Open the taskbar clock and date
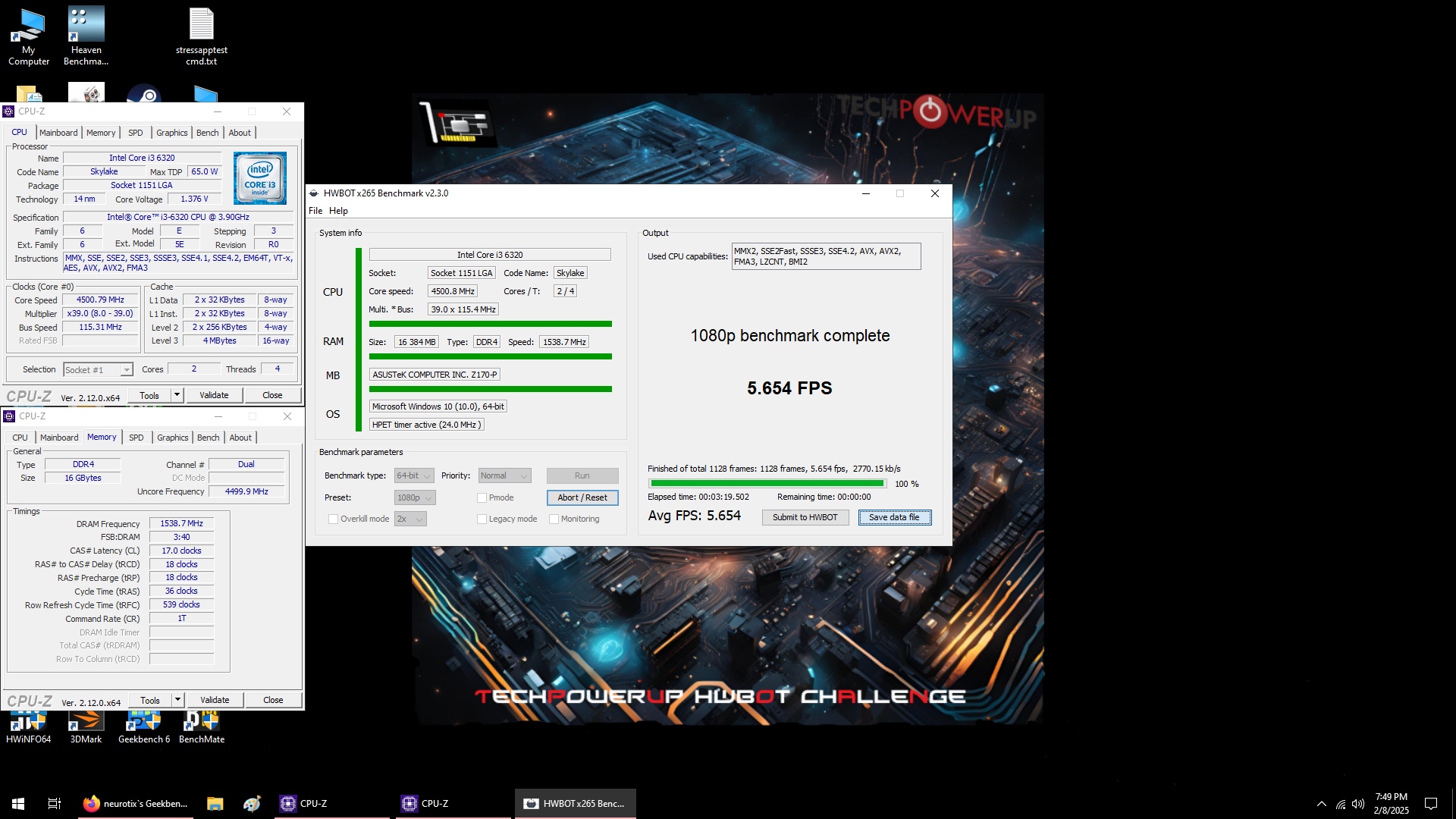The width and height of the screenshot is (1456, 819). point(1392,804)
